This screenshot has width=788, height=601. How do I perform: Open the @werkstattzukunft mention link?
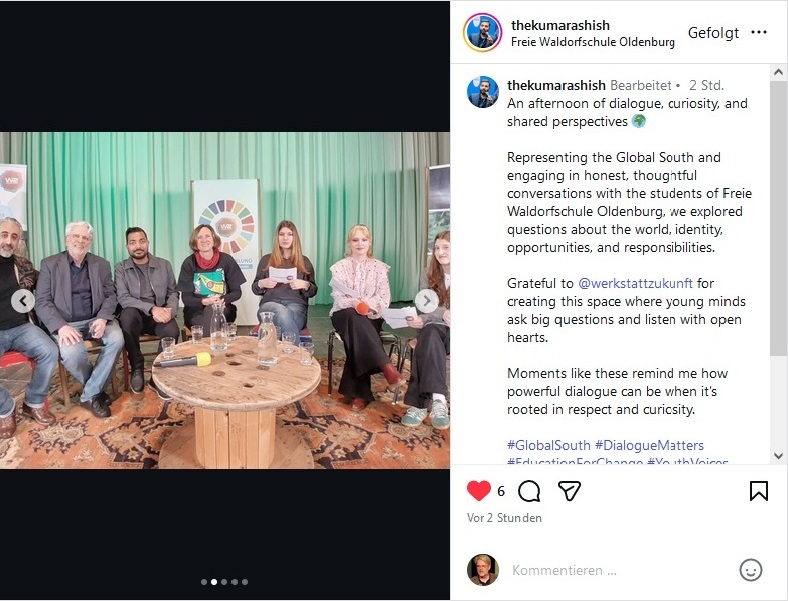pyautogui.click(x=635, y=283)
